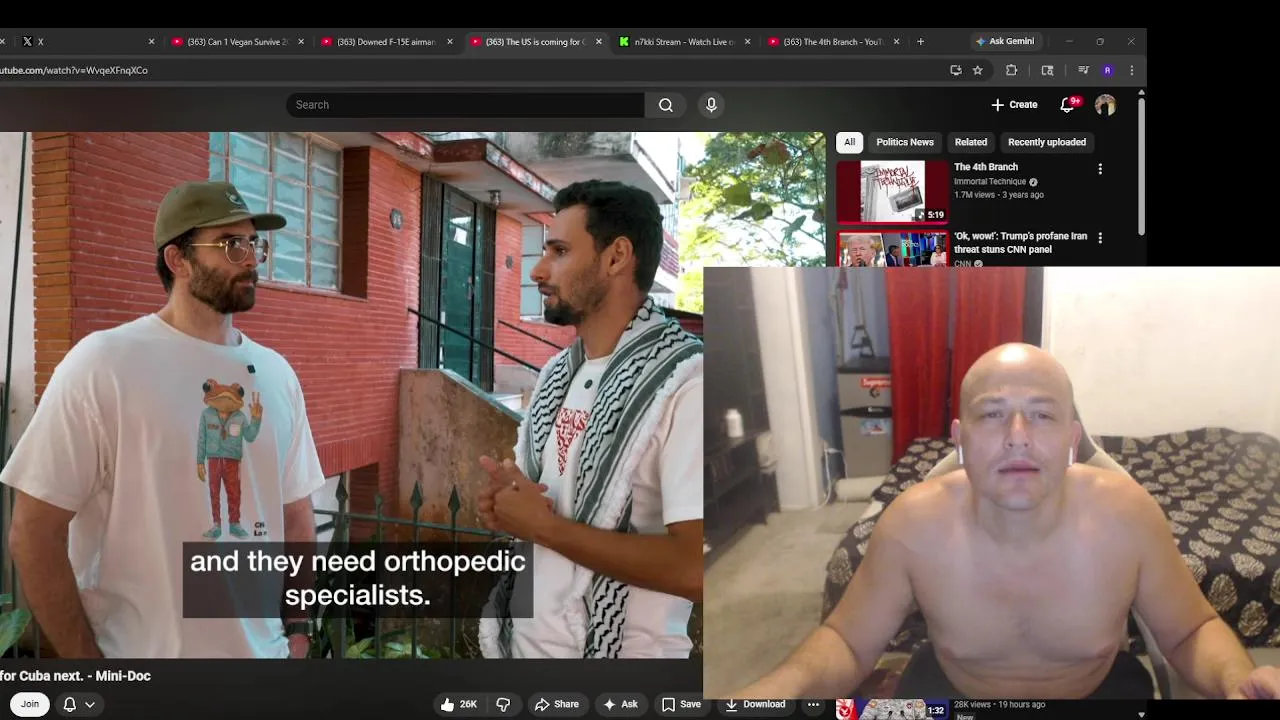
Task: Open the Chrome profile avatar
Action: [x=1107, y=70]
